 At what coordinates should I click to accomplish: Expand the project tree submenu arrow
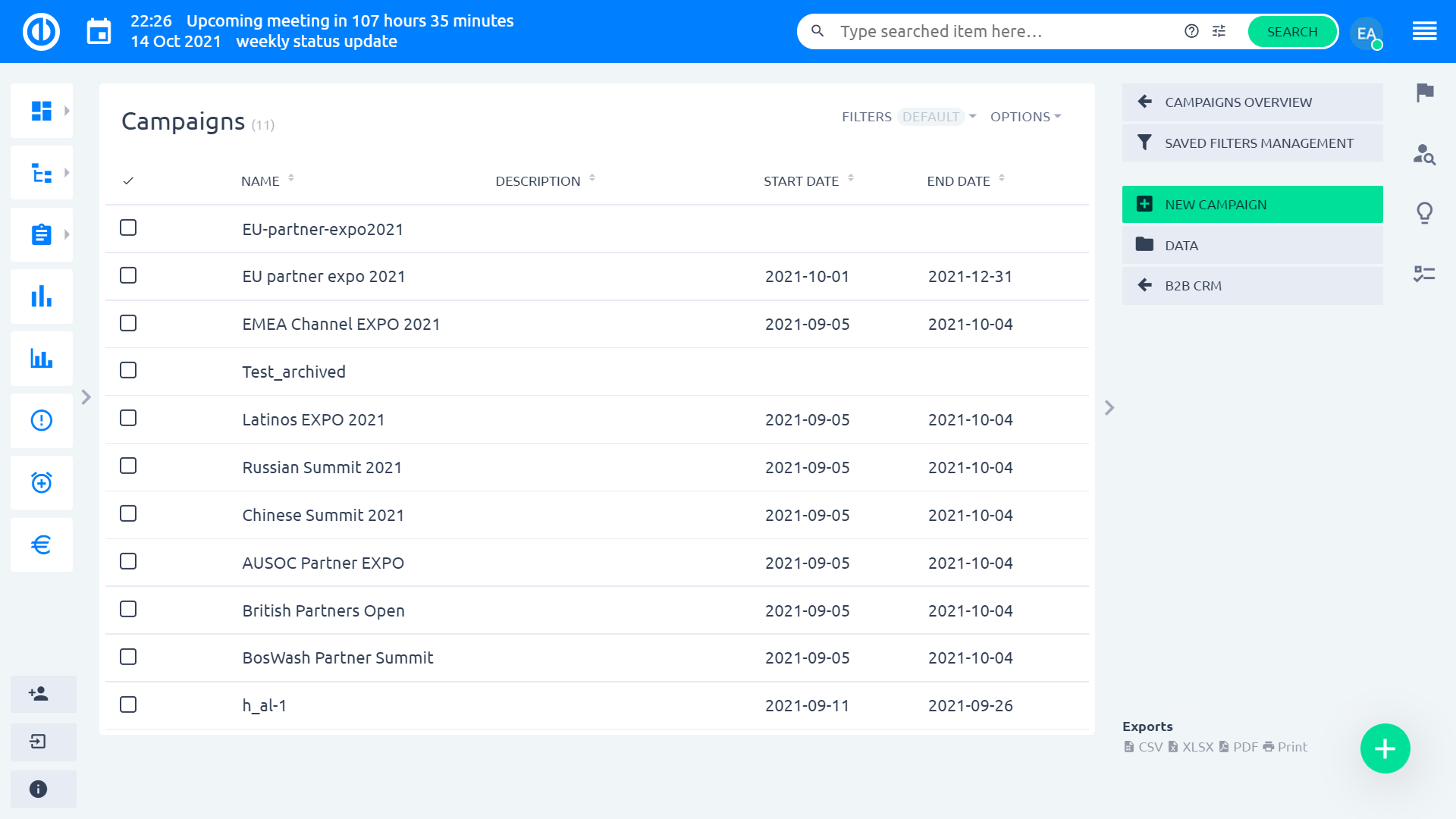click(67, 173)
